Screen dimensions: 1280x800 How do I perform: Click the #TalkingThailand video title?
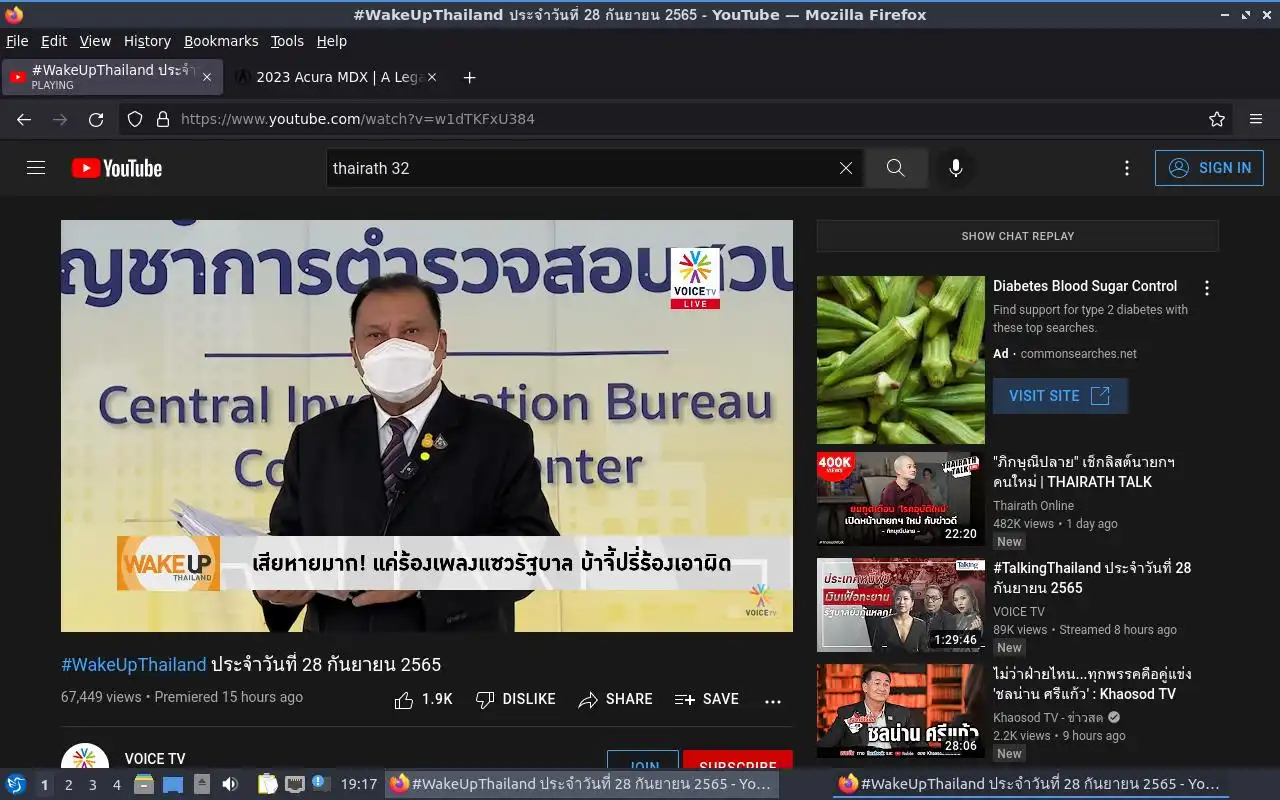pyautogui.click(x=1092, y=578)
